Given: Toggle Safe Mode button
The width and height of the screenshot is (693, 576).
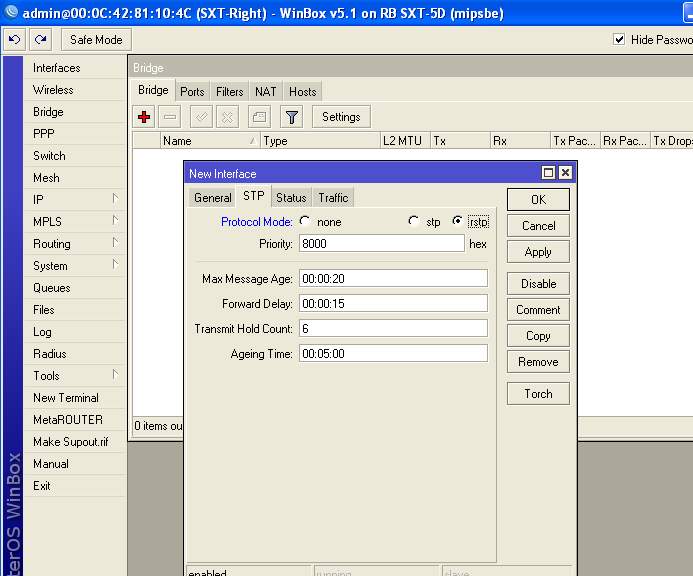Looking at the screenshot, I should tap(96, 40).
